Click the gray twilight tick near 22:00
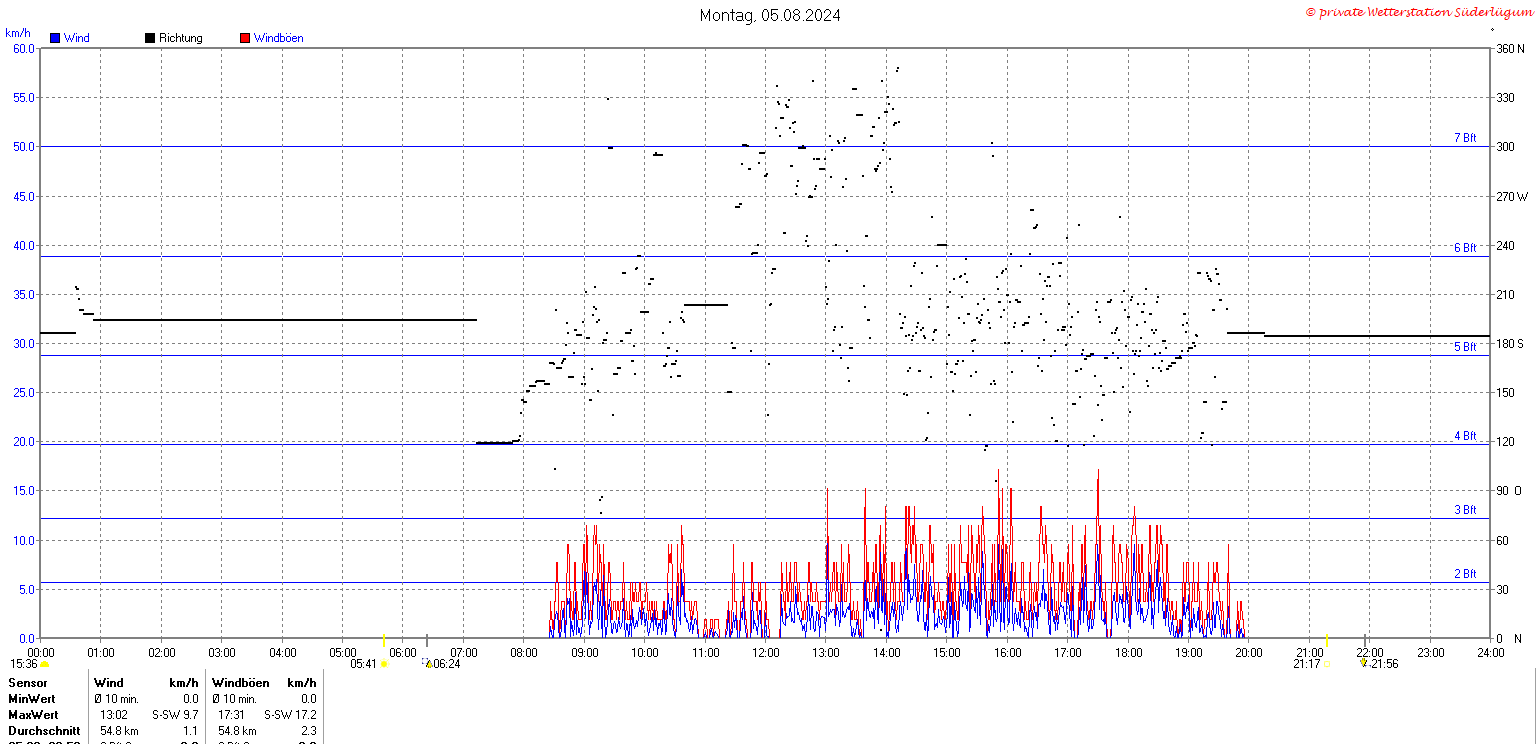This screenshot has width=1536, height=744. (1365, 640)
